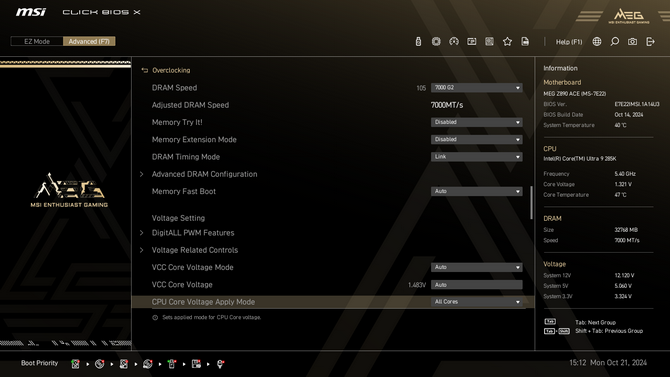The image size is (670, 377).
Task: Click the gauge performance icon in toolbar
Action: coord(454,41)
